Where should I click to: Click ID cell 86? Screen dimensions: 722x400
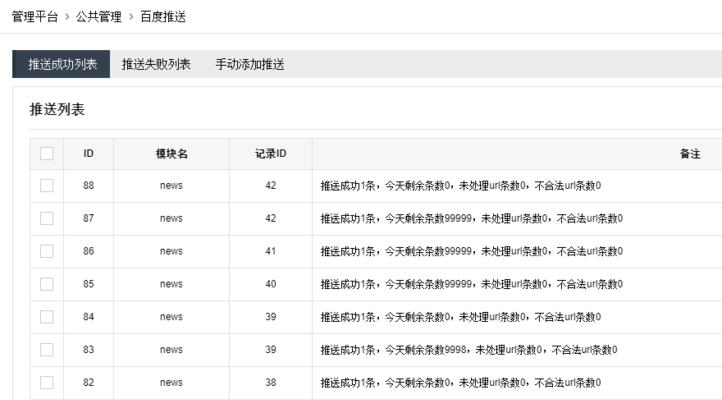pyautogui.click(x=88, y=251)
